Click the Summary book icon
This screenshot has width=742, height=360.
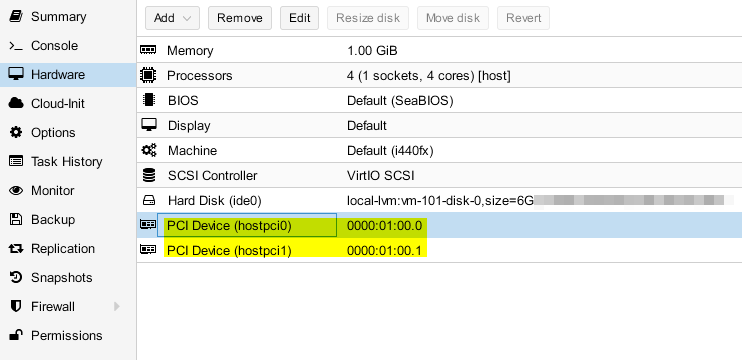point(16,17)
